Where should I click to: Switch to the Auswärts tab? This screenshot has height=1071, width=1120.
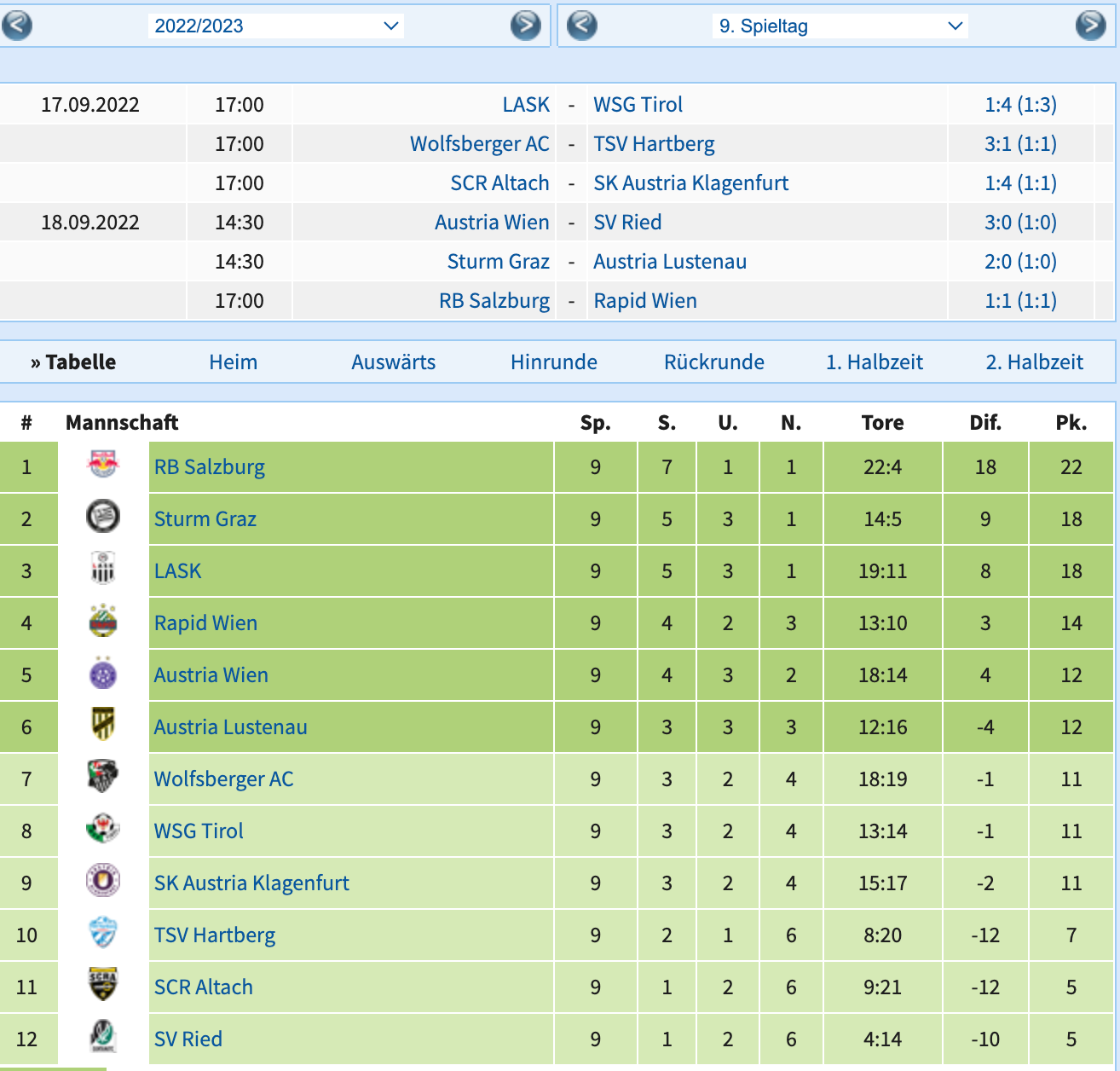click(x=394, y=362)
